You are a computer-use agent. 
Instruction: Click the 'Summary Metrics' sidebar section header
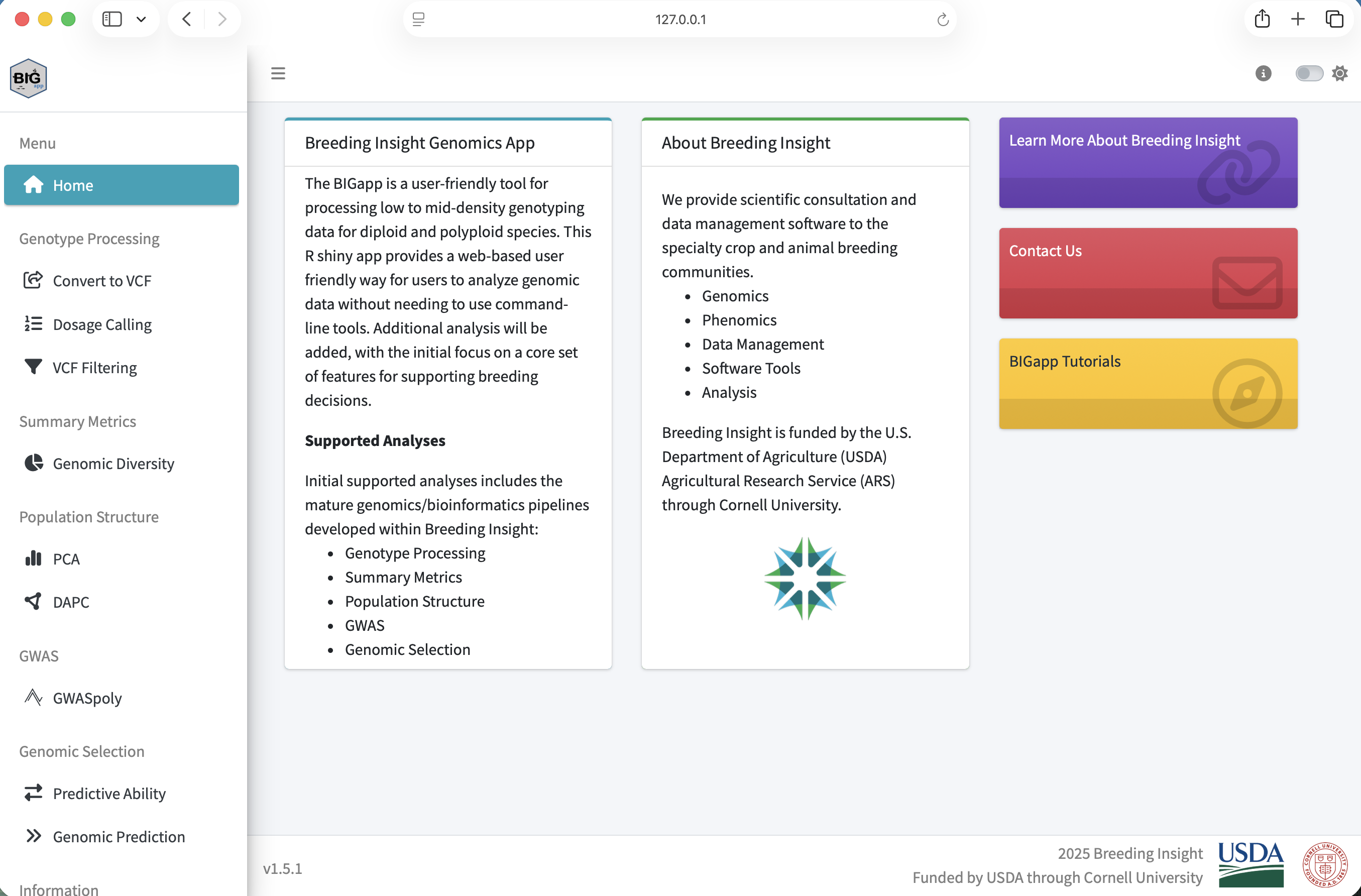[x=78, y=421]
